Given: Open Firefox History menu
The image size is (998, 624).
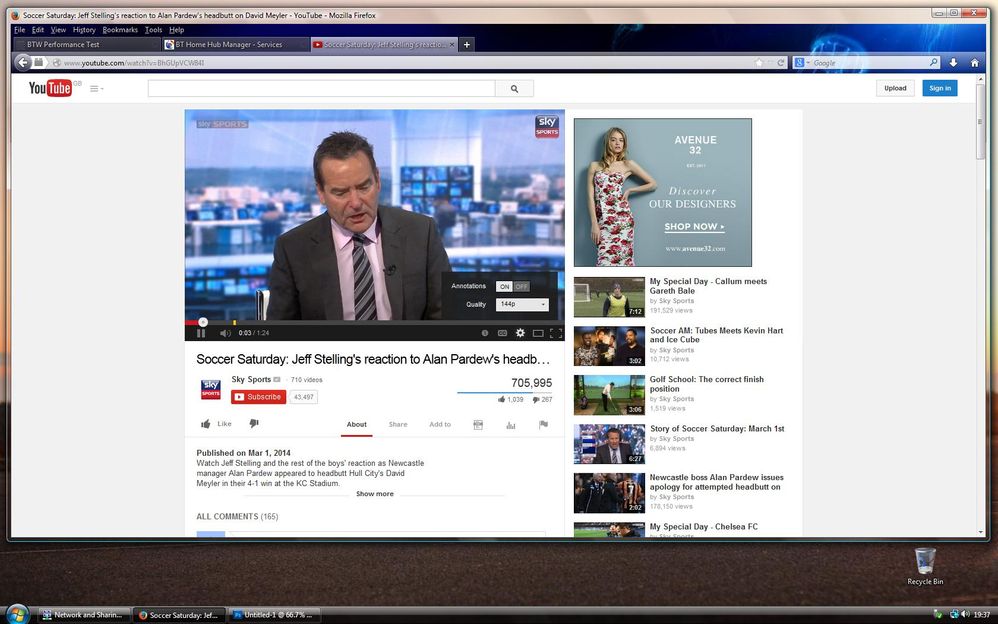Looking at the screenshot, I should coord(84,30).
